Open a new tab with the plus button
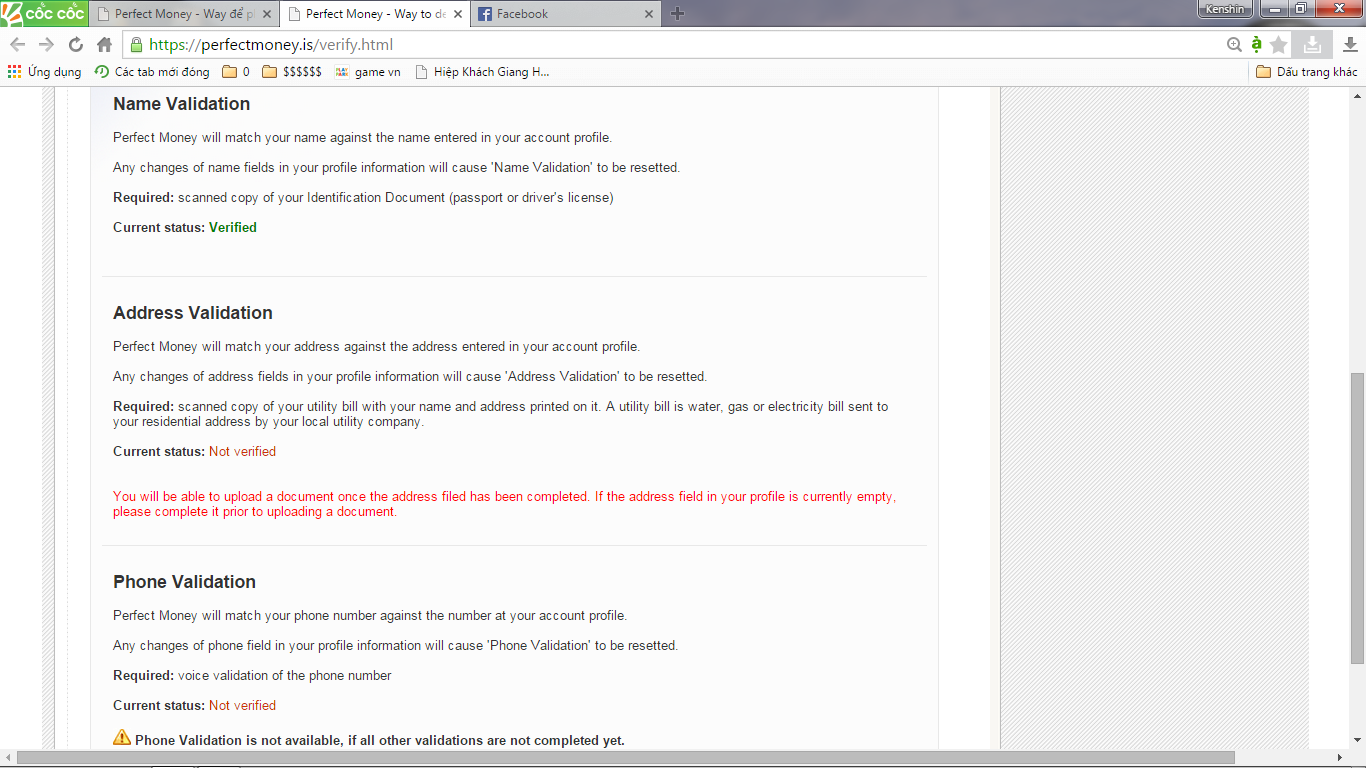 tap(677, 14)
